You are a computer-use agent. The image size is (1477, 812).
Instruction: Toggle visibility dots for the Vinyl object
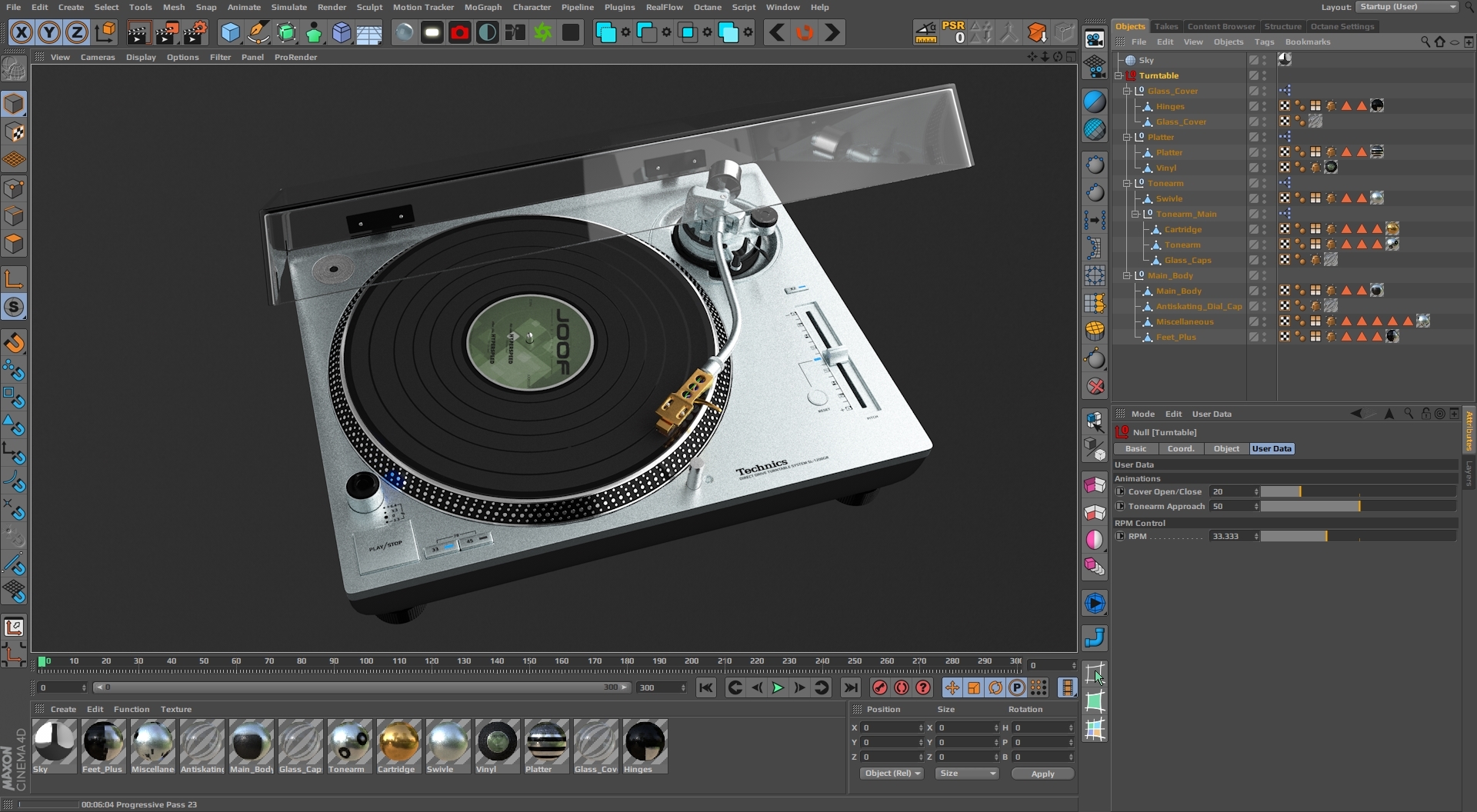pyautogui.click(x=1264, y=168)
